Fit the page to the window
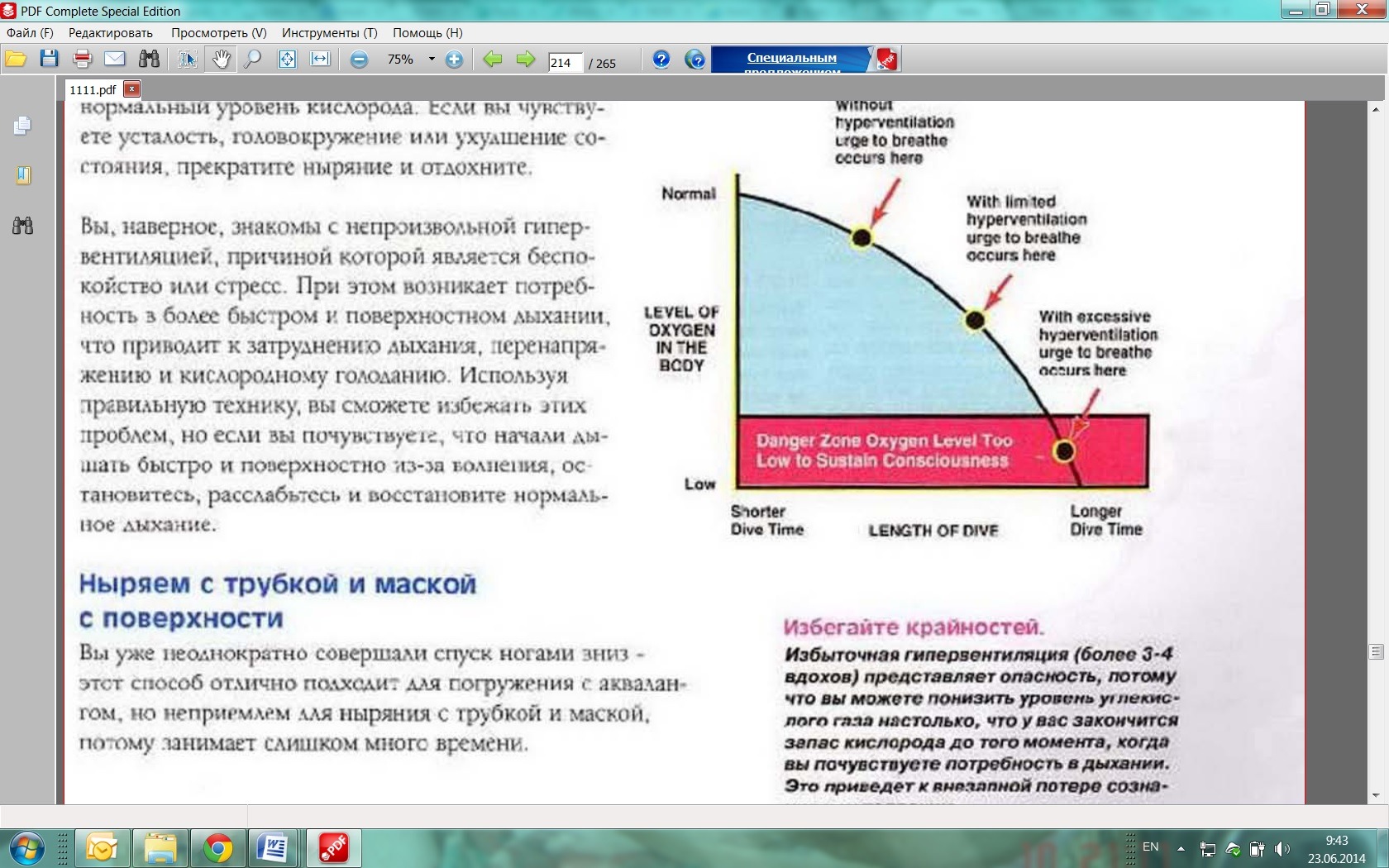Image resolution: width=1389 pixels, height=868 pixels. click(287, 60)
